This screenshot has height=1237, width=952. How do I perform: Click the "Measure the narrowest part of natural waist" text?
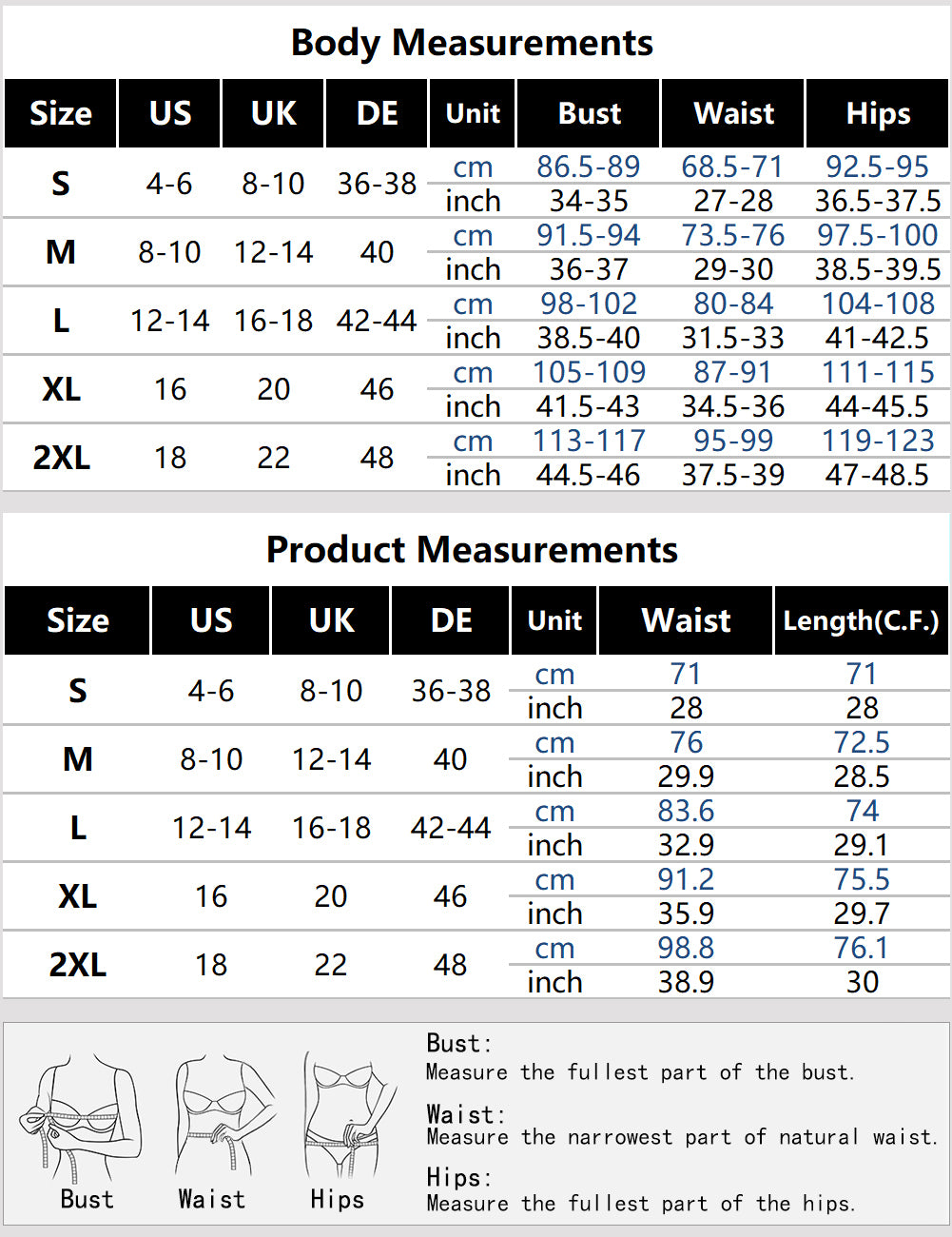(x=681, y=1137)
